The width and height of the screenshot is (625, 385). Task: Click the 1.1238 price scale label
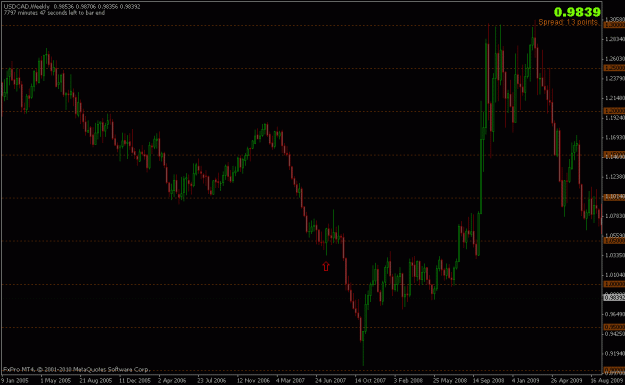click(x=615, y=177)
